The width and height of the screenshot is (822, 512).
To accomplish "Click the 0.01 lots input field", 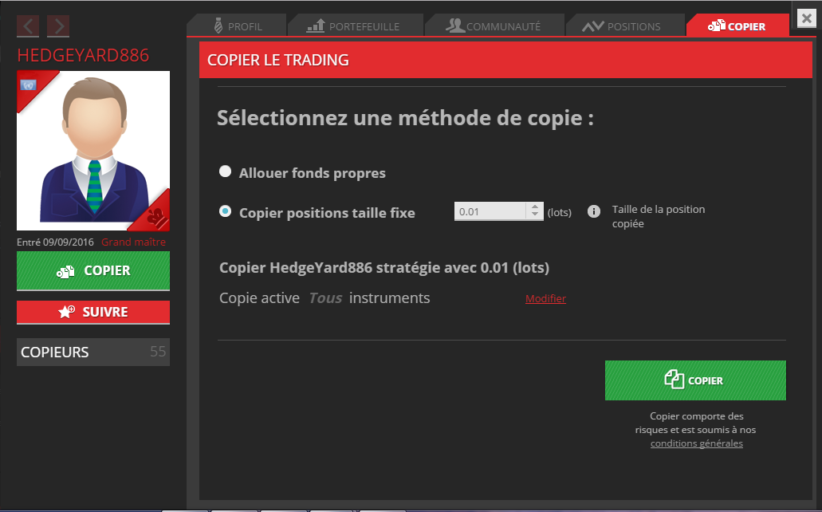I will point(490,211).
